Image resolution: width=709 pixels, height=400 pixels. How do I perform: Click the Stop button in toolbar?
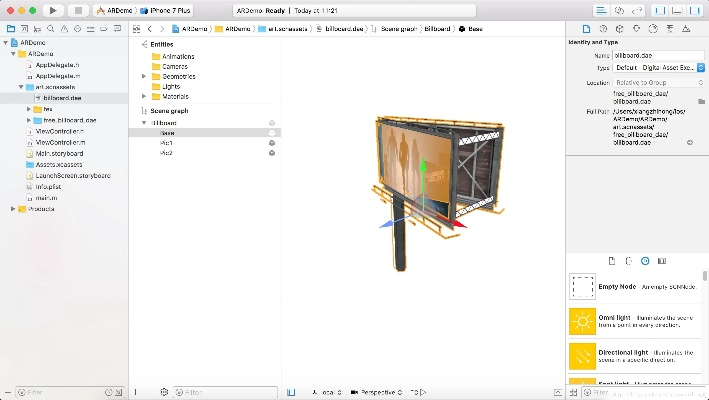78,10
